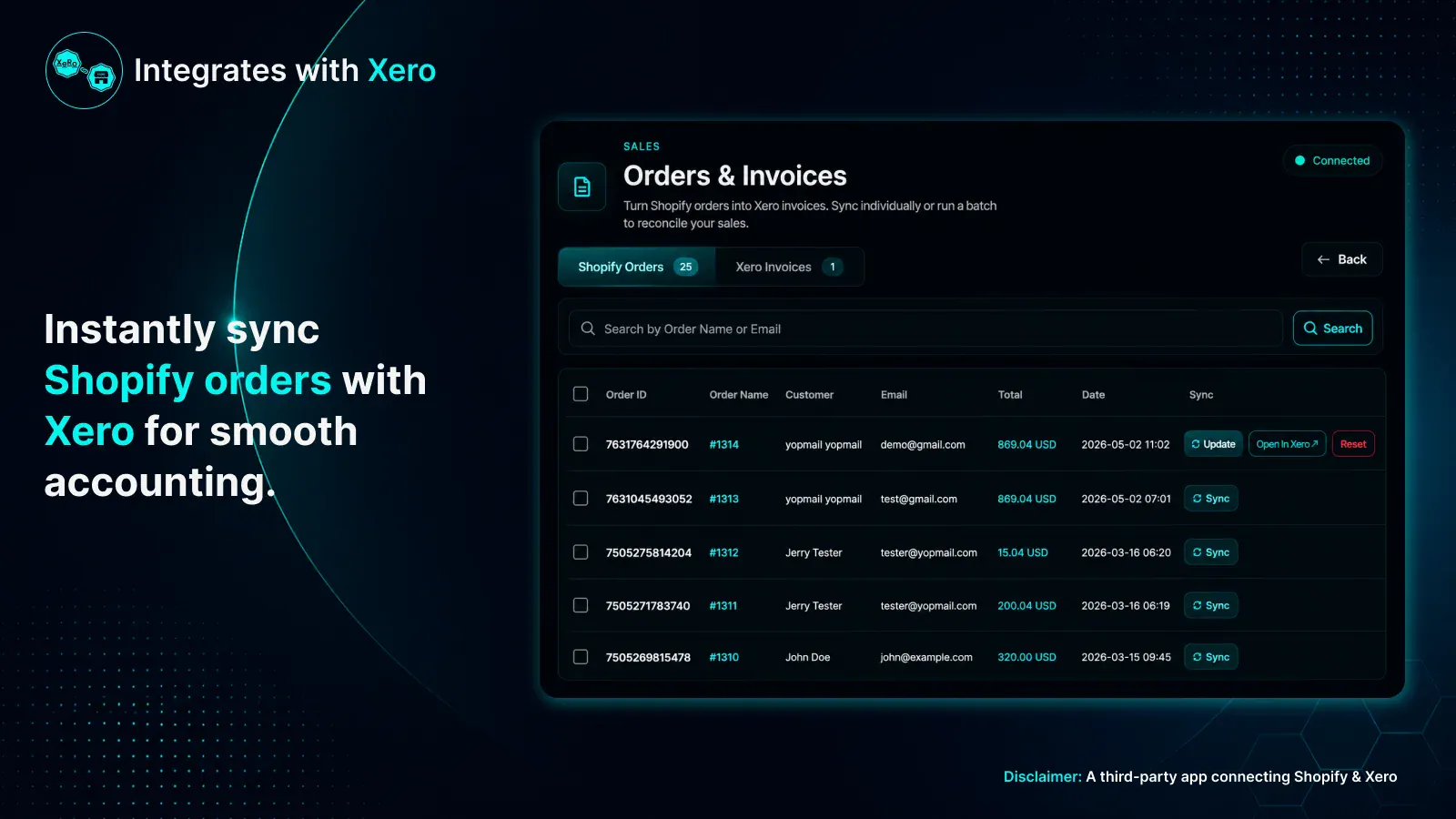
Task: Click date 2026-03-16 06:20
Action: [1126, 552]
